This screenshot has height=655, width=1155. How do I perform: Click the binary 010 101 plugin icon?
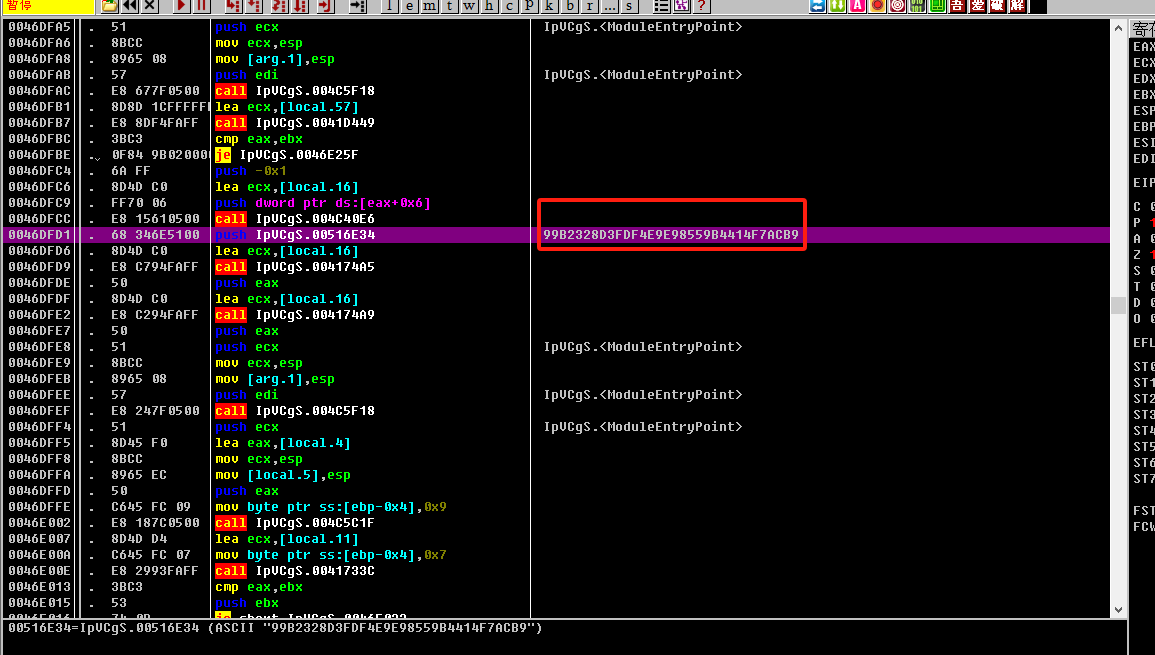pyautogui.click(x=917, y=6)
